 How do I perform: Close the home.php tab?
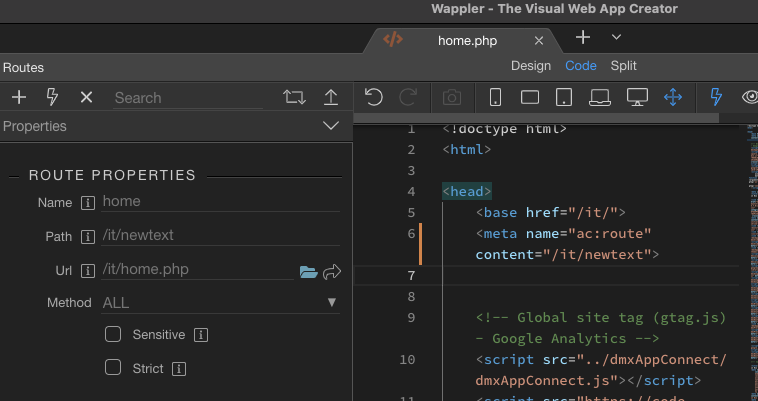539,41
